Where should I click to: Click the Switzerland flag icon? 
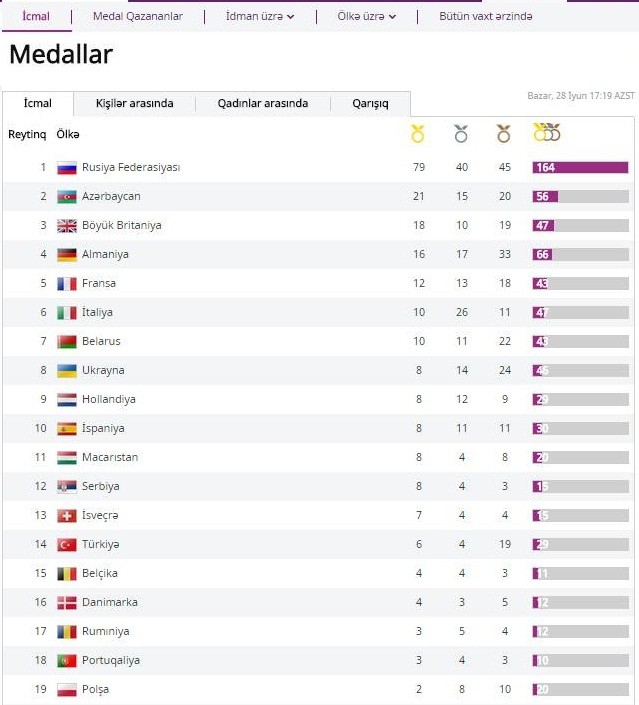(x=67, y=516)
